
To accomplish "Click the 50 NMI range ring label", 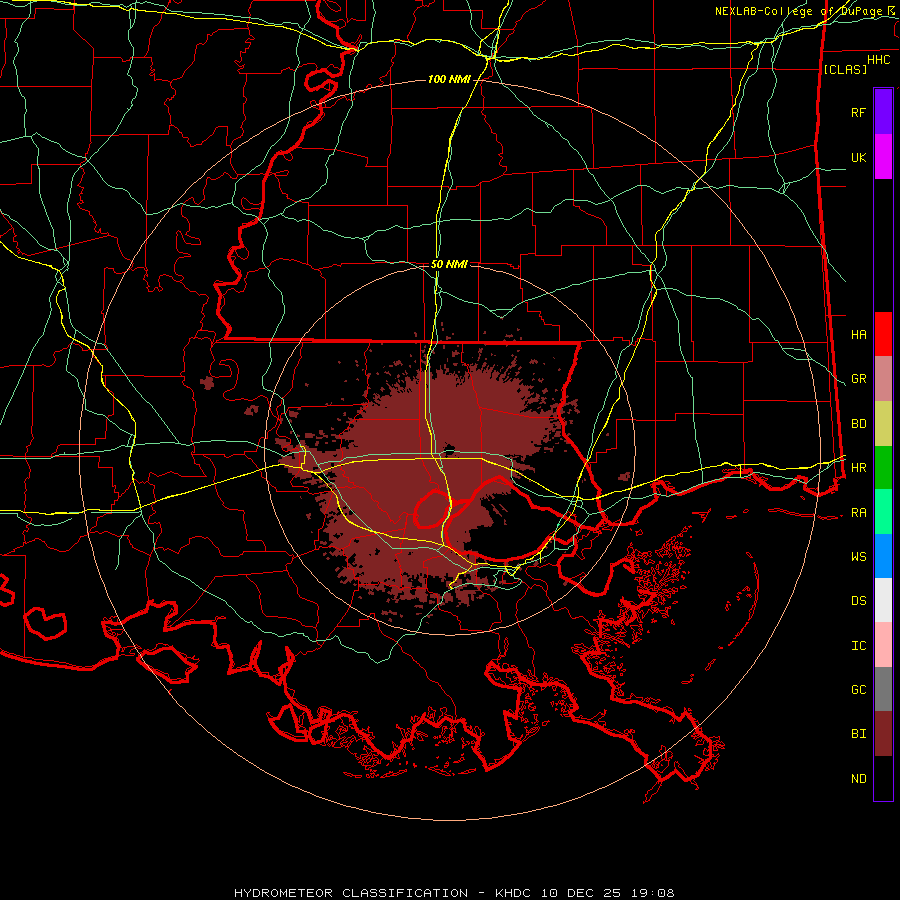I will pyautogui.click(x=449, y=264).
